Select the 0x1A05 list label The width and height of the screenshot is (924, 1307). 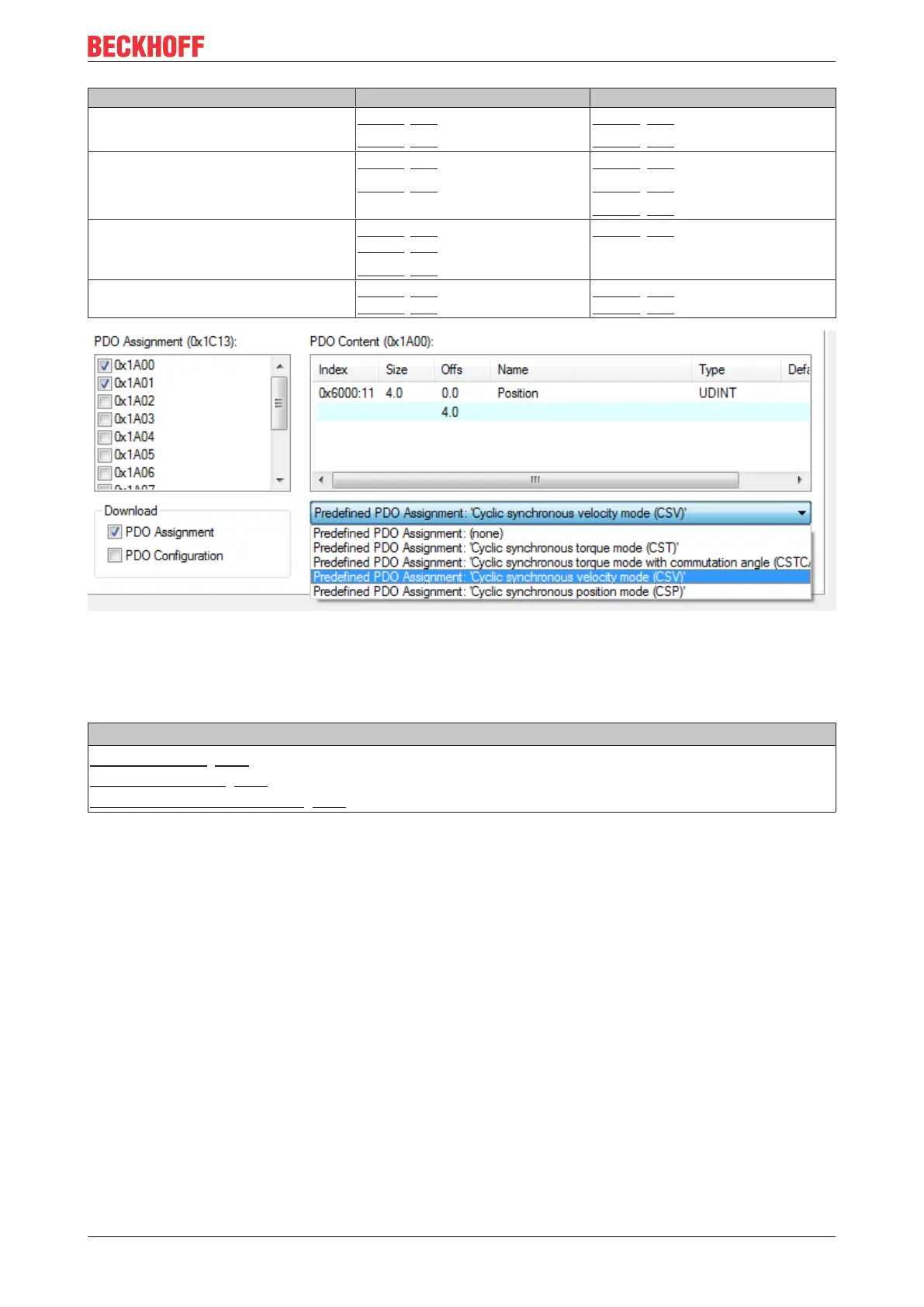coord(134,455)
